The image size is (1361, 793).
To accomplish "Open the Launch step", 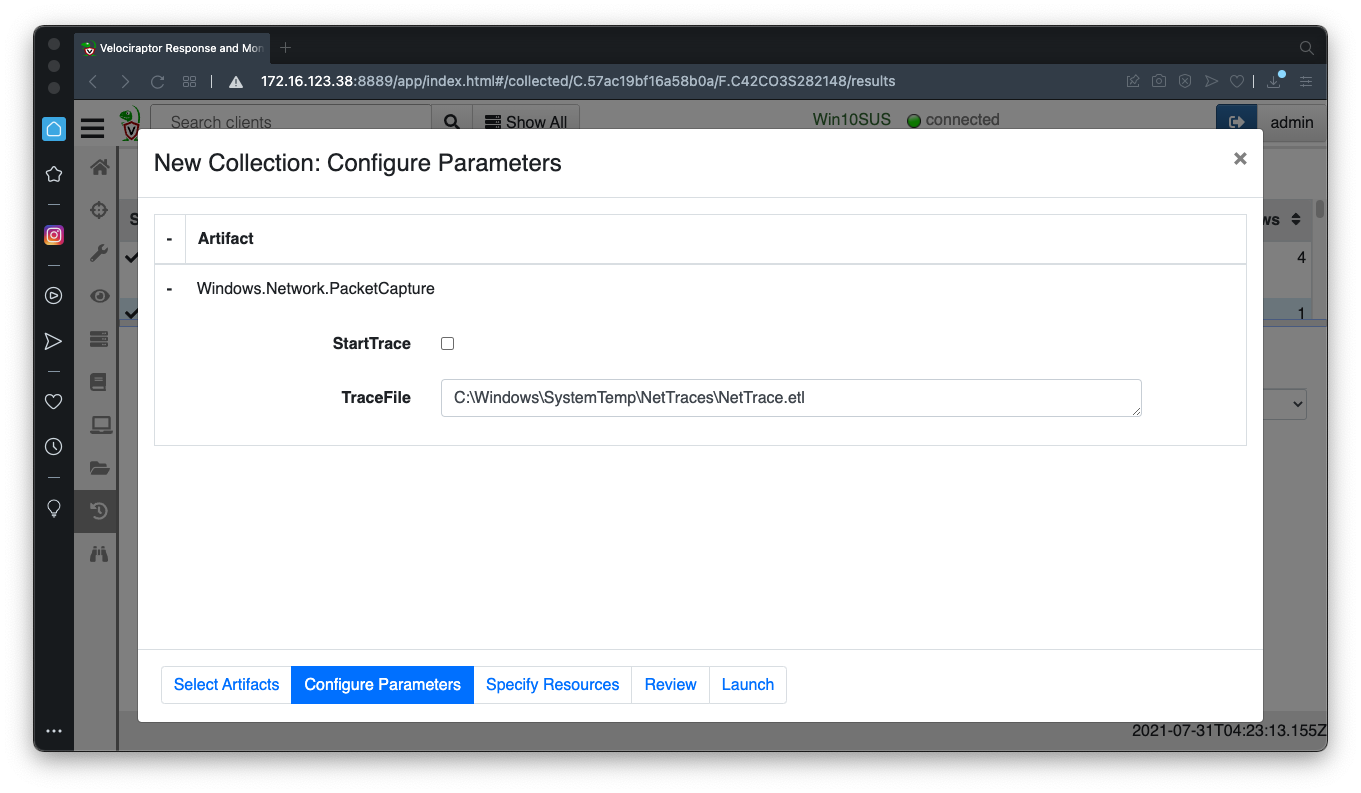I will [747, 685].
